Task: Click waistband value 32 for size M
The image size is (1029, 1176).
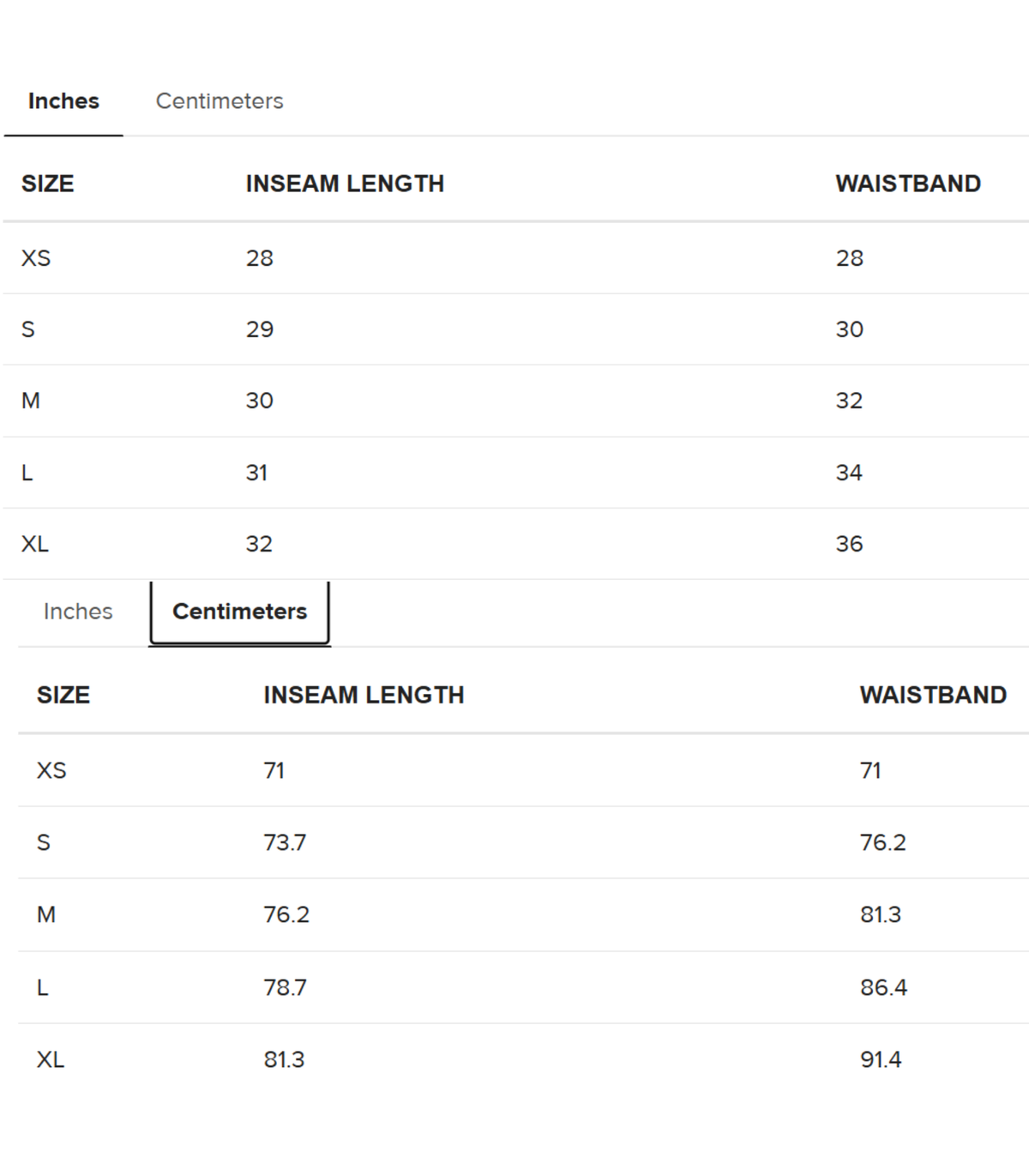Action: click(x=849, y=401)
